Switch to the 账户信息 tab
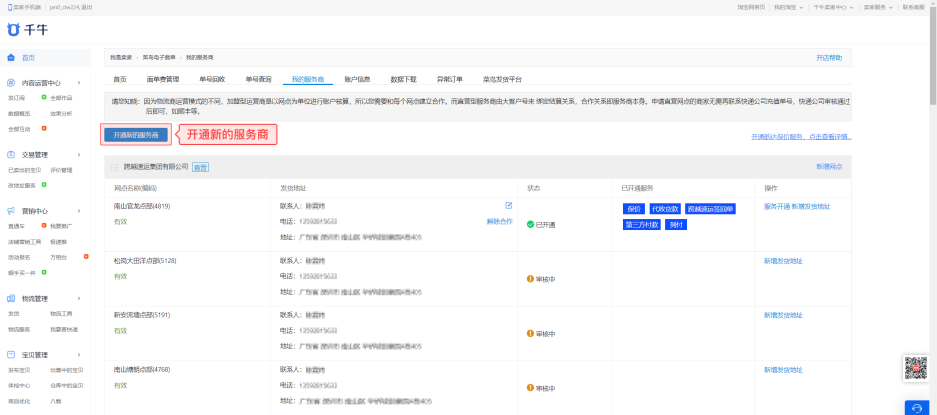The width and height of the screenshot is (937, 415). [x=357, y=78]
